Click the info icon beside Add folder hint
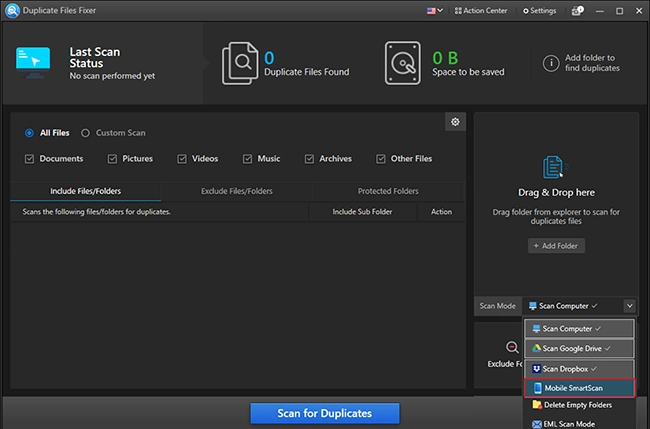The image size is (650, 429). [x=551, y=63]
